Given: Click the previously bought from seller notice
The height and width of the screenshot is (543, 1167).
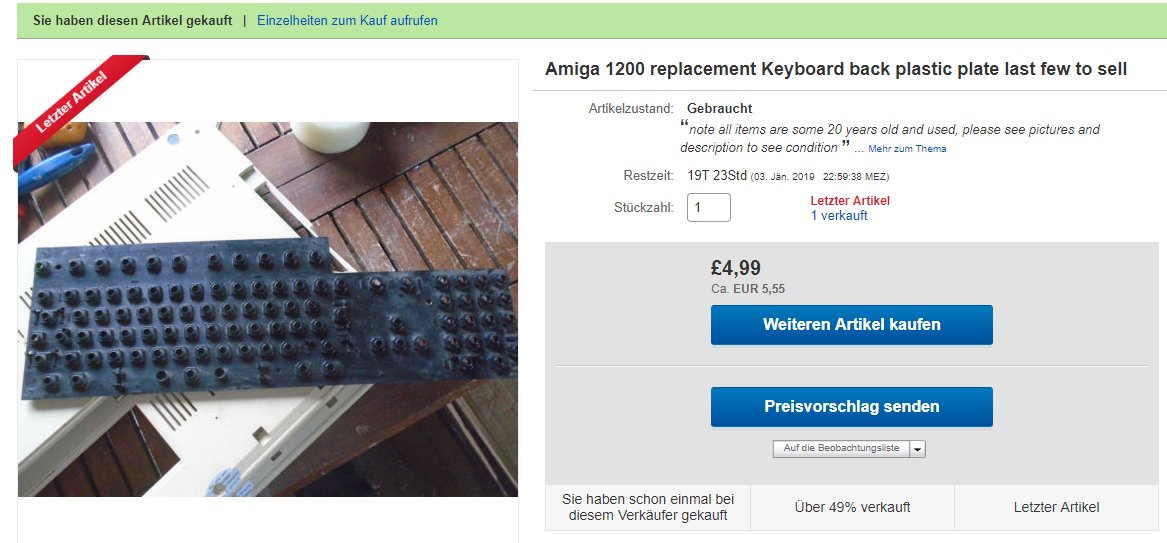Looking at the screenshot, I should (648, 507).
